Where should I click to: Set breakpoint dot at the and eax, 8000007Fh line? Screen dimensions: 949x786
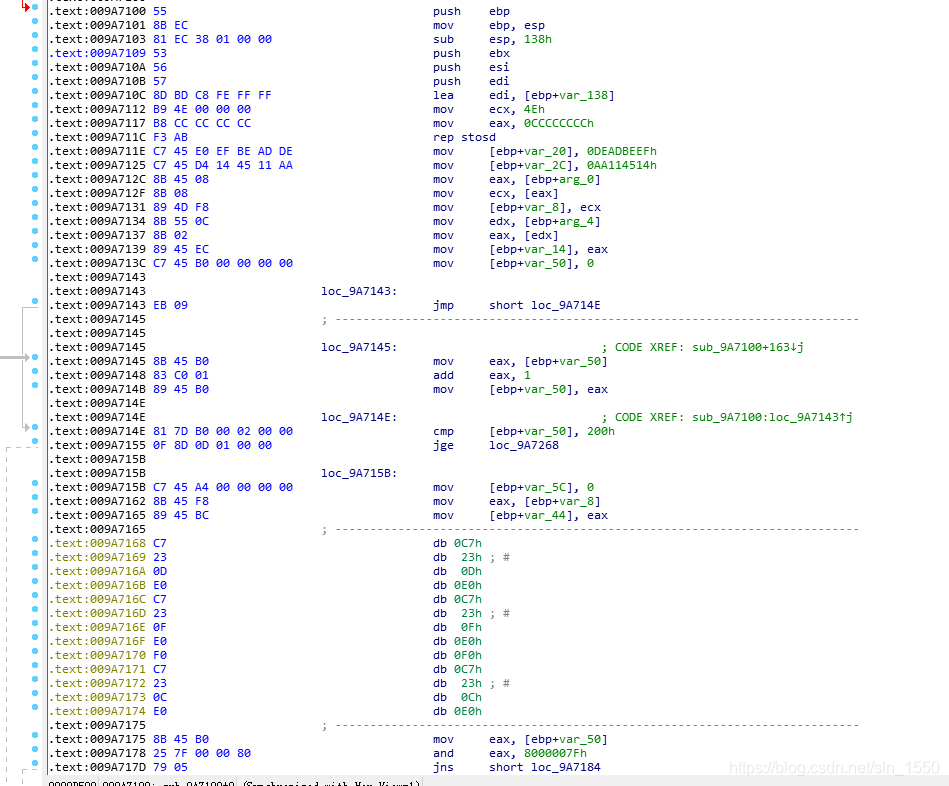(35, 749)
